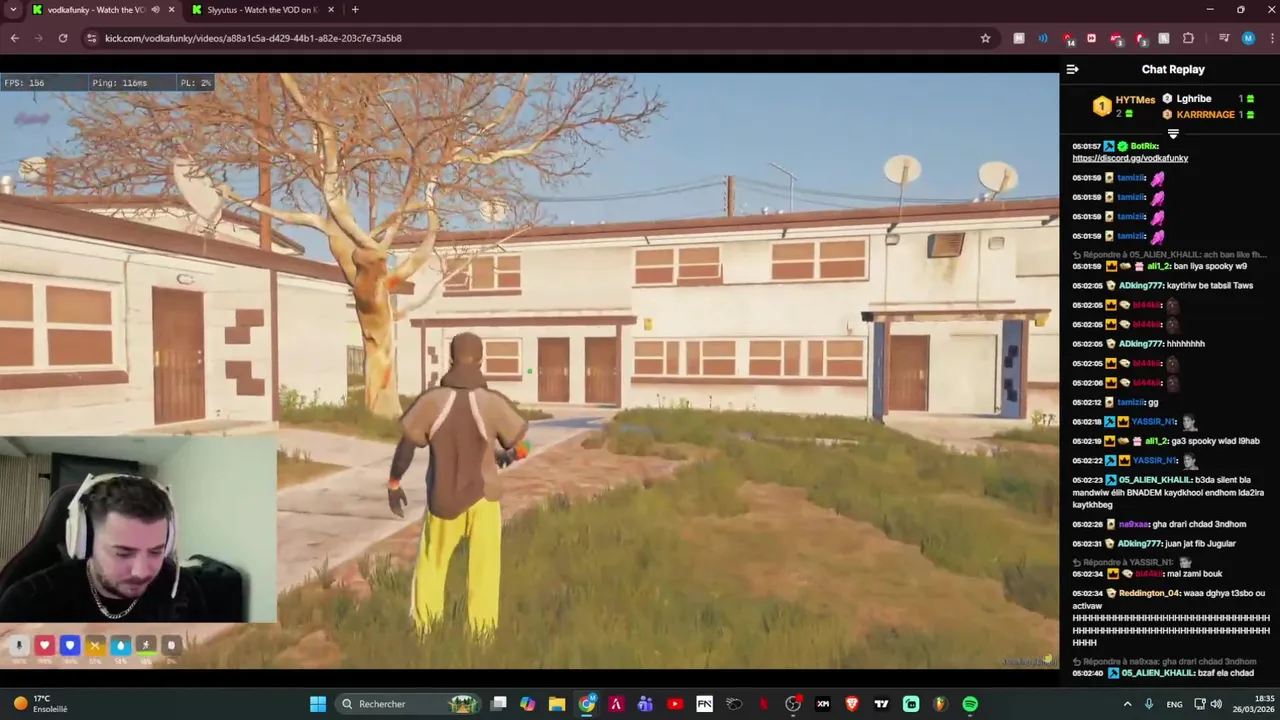Image resolution: width=1280 pixels, height=720 pixels.
Task: Expand the pinned gifters banner arrow
Action: point(1173,133)
